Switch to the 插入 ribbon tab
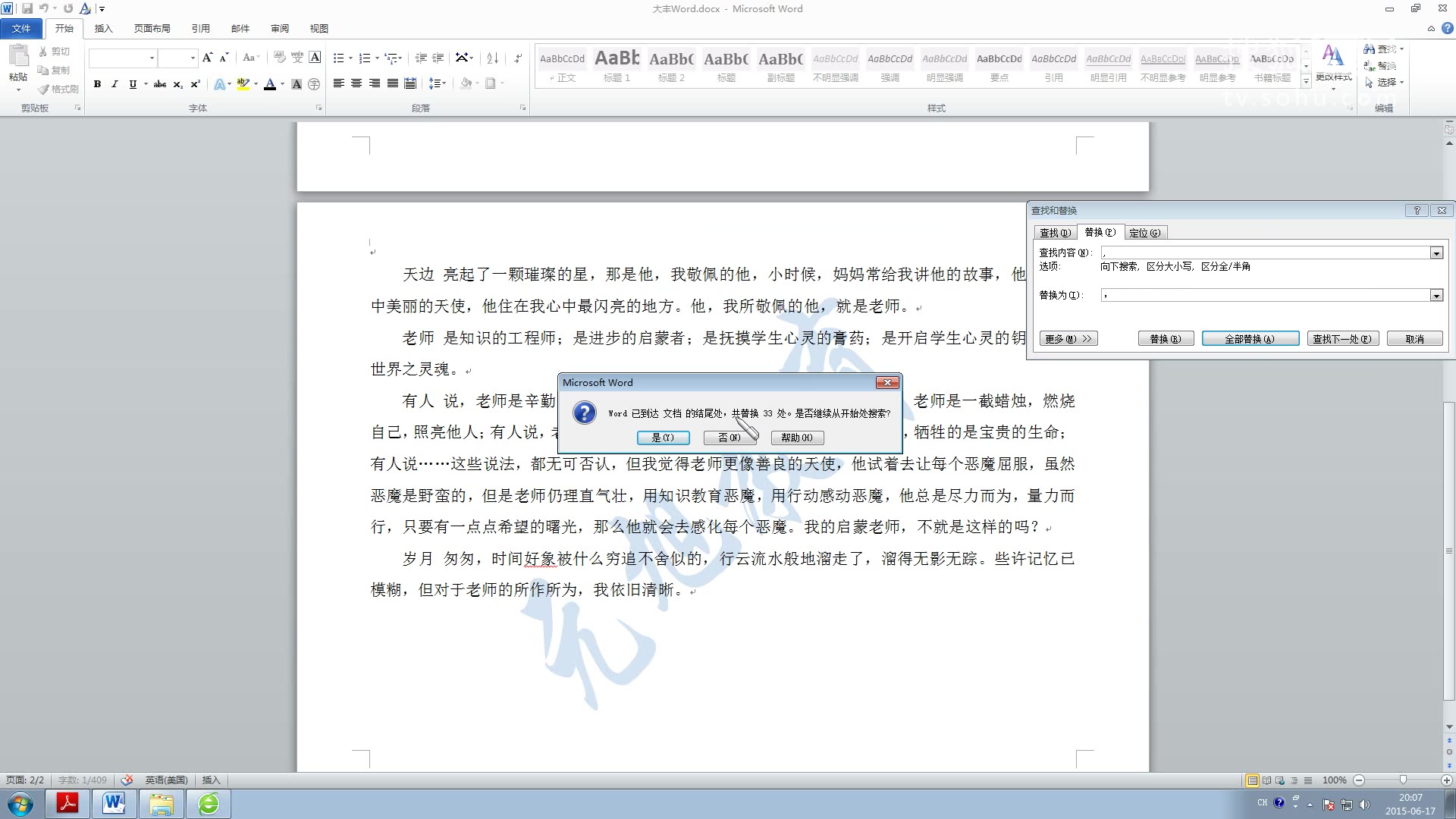 coord(103,28)
